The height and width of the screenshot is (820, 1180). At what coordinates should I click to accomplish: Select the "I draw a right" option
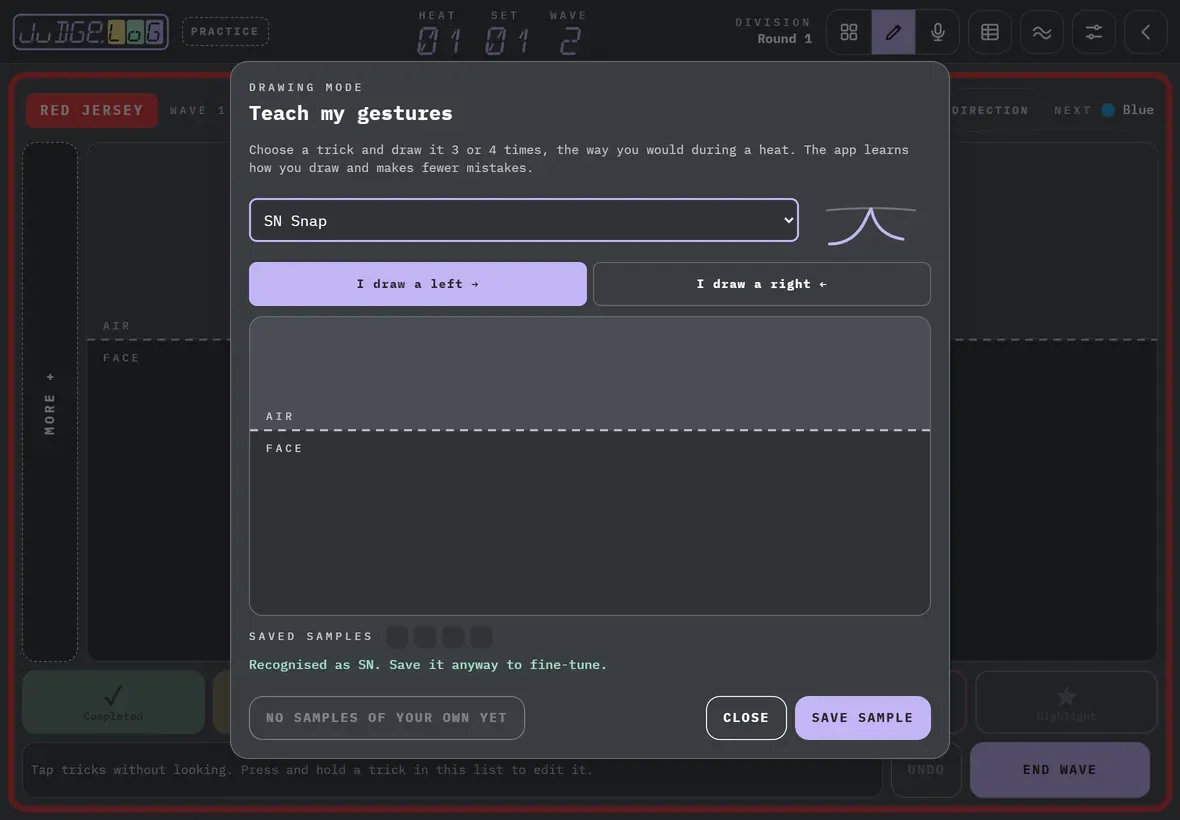[762, 284]
